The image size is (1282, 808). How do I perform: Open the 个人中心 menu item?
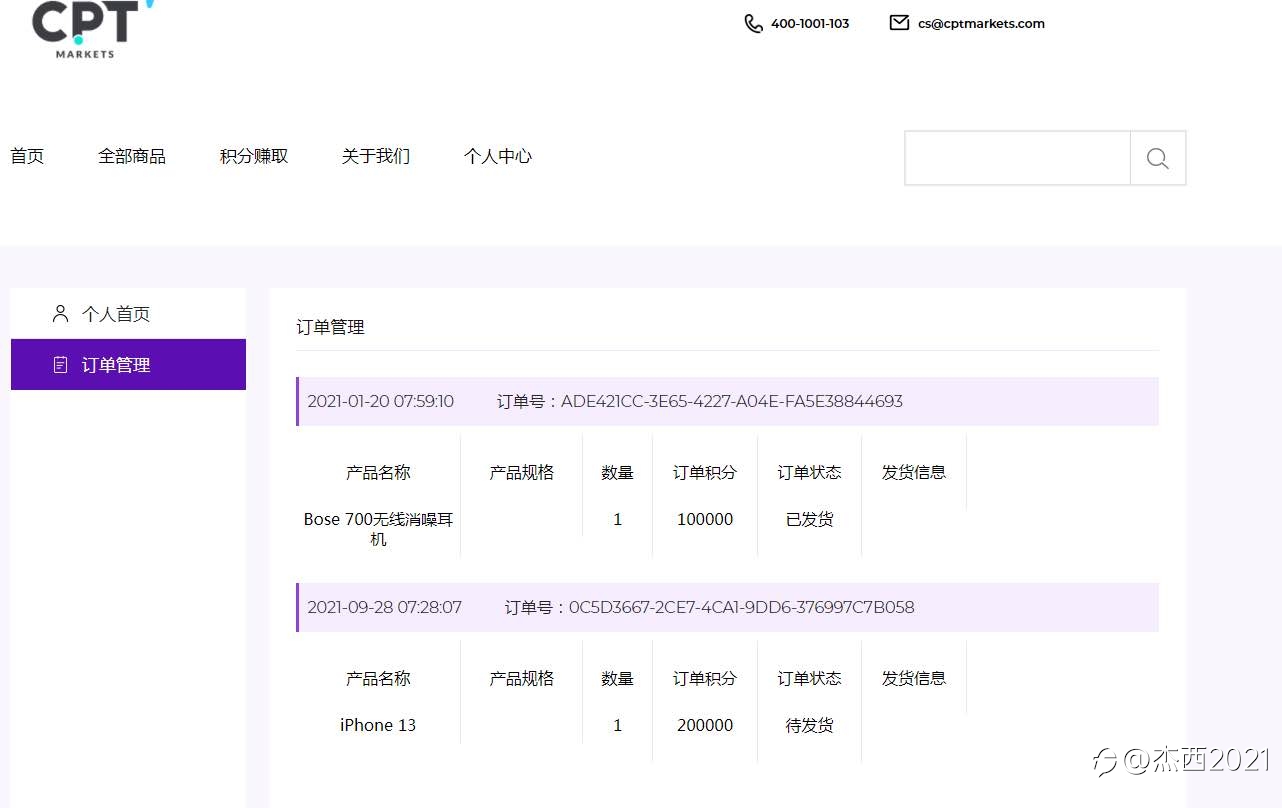point(498,156)
